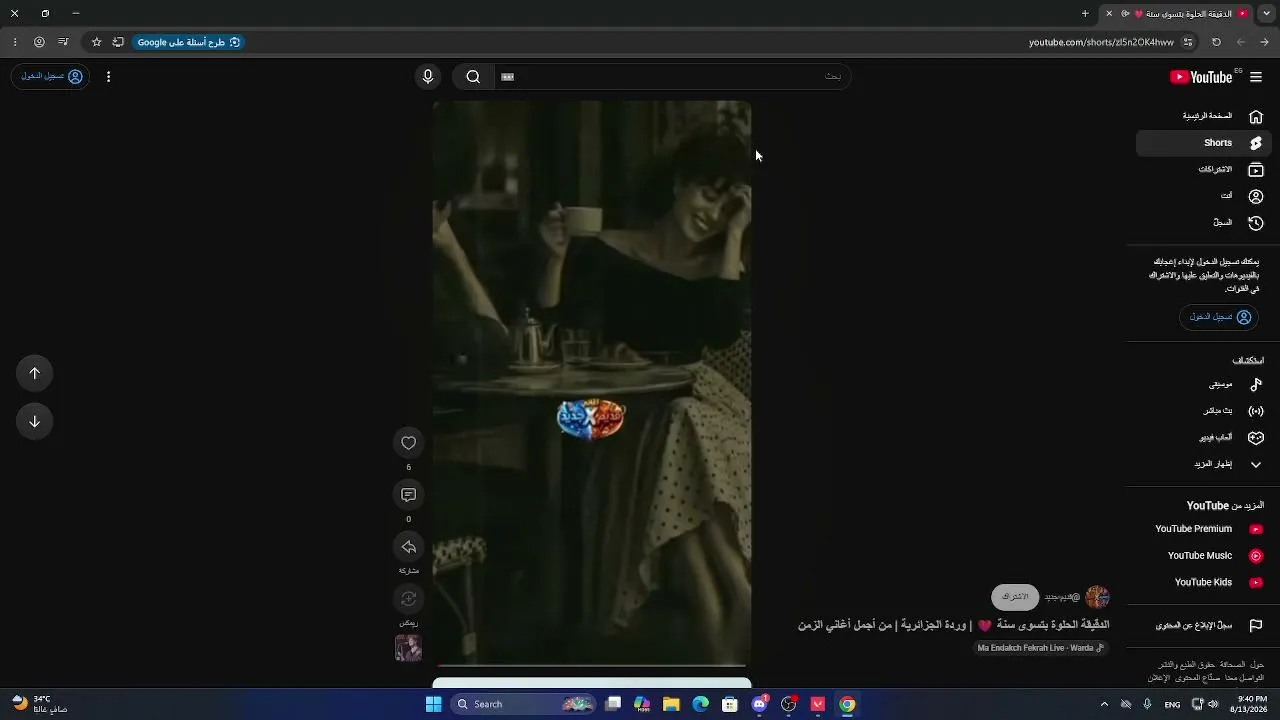Click the YouTube search magnifier button
Screen dimensions: 1280x720
(473, 76)
